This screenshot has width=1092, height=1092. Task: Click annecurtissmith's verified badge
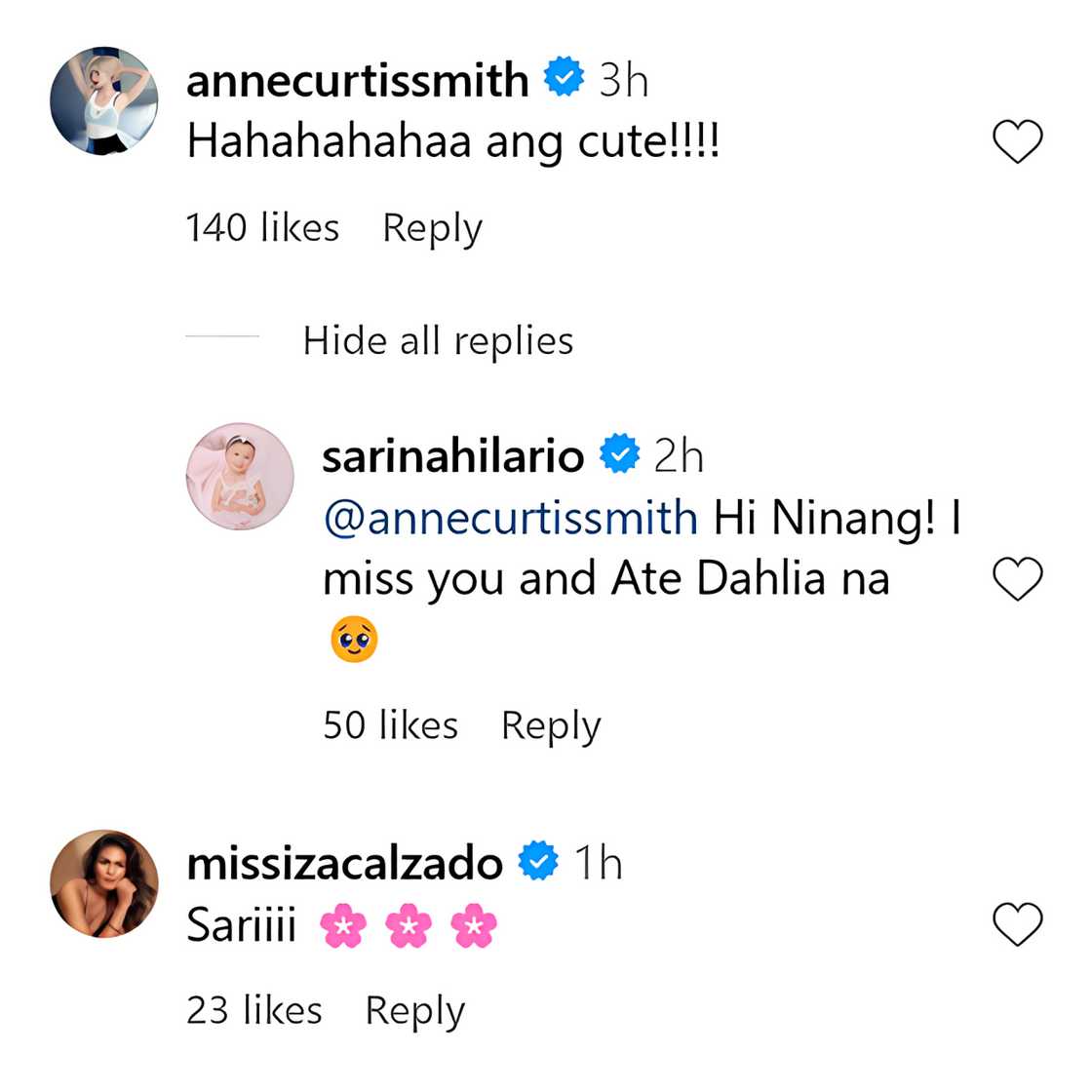564,78
